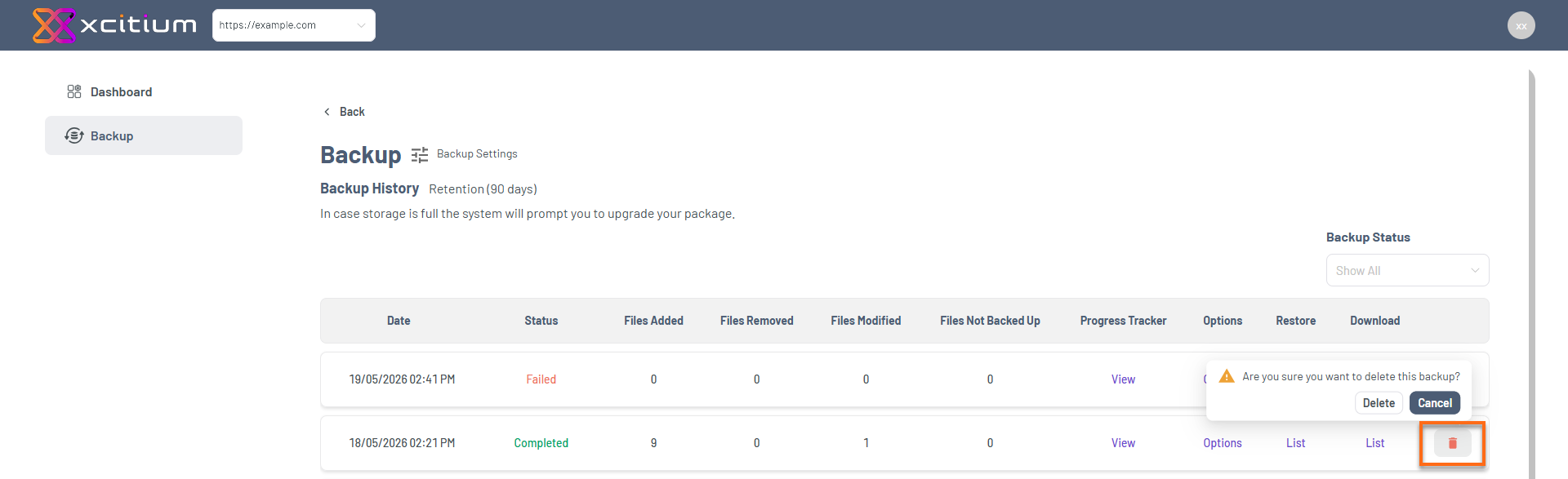The image size is (1568, 479).
Task: Click the storage upgrade notice text
Action: (528, 214)
